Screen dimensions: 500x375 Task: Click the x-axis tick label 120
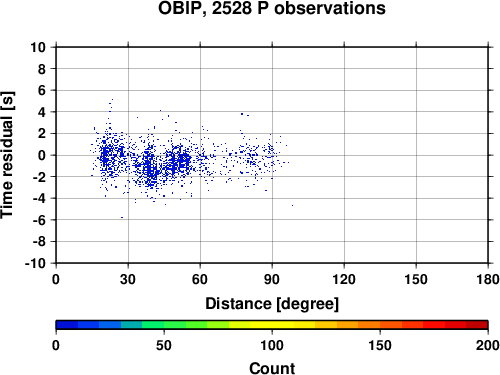click(x=344, y=279)
